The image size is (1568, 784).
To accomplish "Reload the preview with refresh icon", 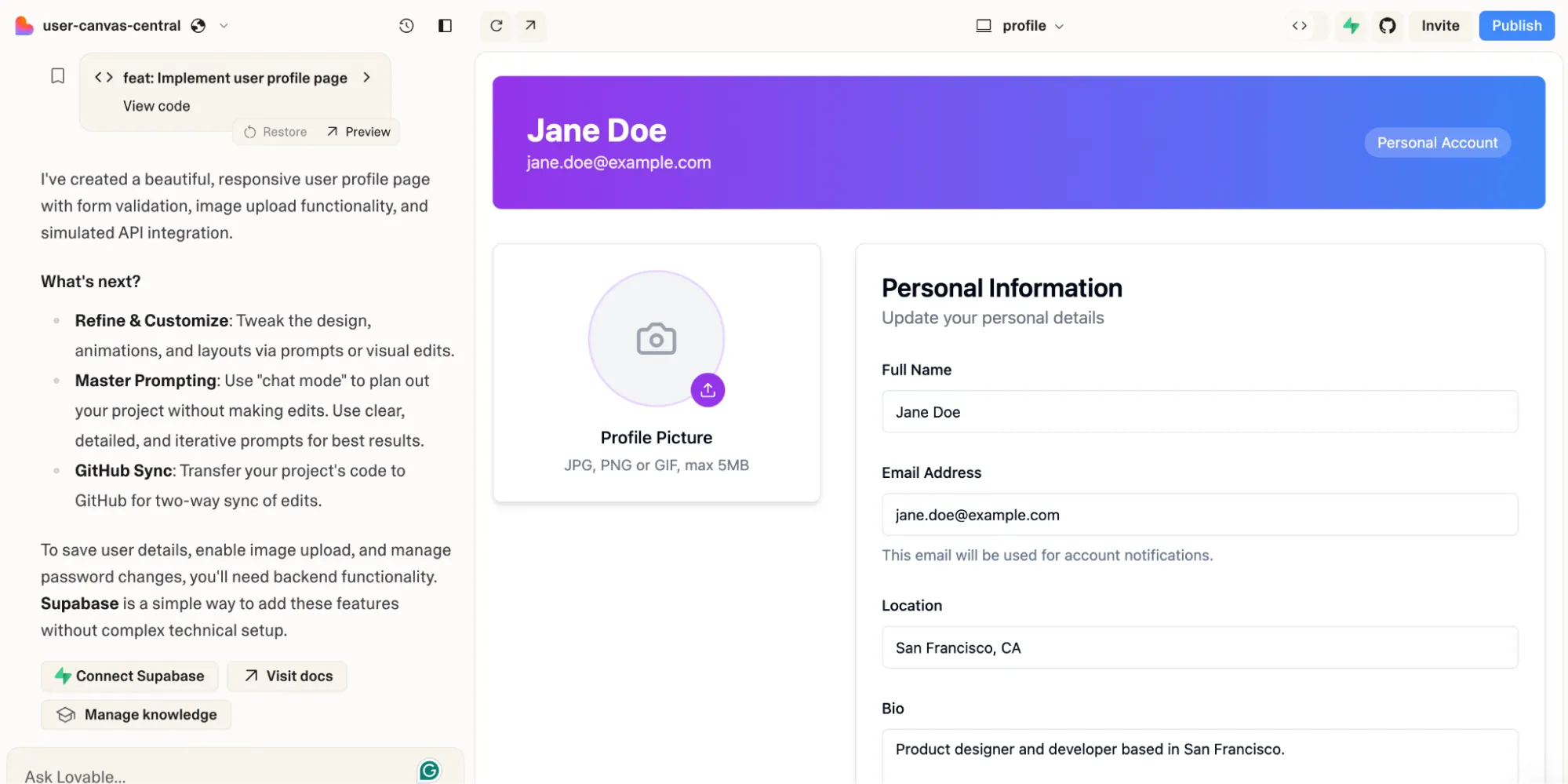I will coord(497,26).
